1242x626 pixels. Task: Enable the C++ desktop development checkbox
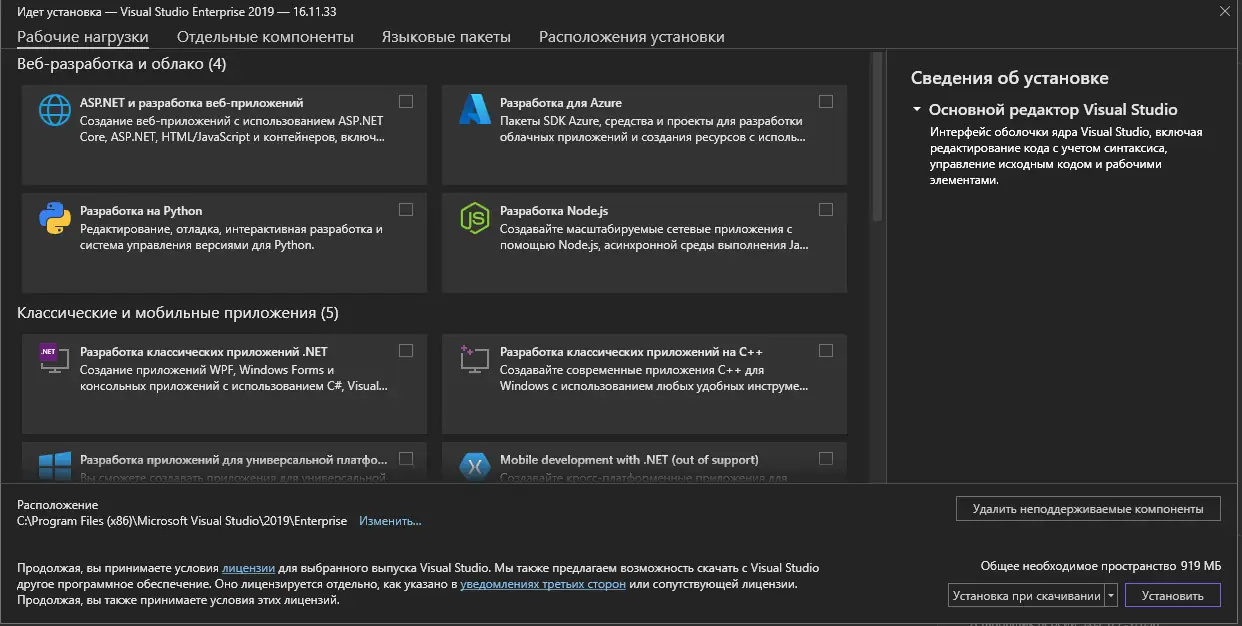coord(826,349)
